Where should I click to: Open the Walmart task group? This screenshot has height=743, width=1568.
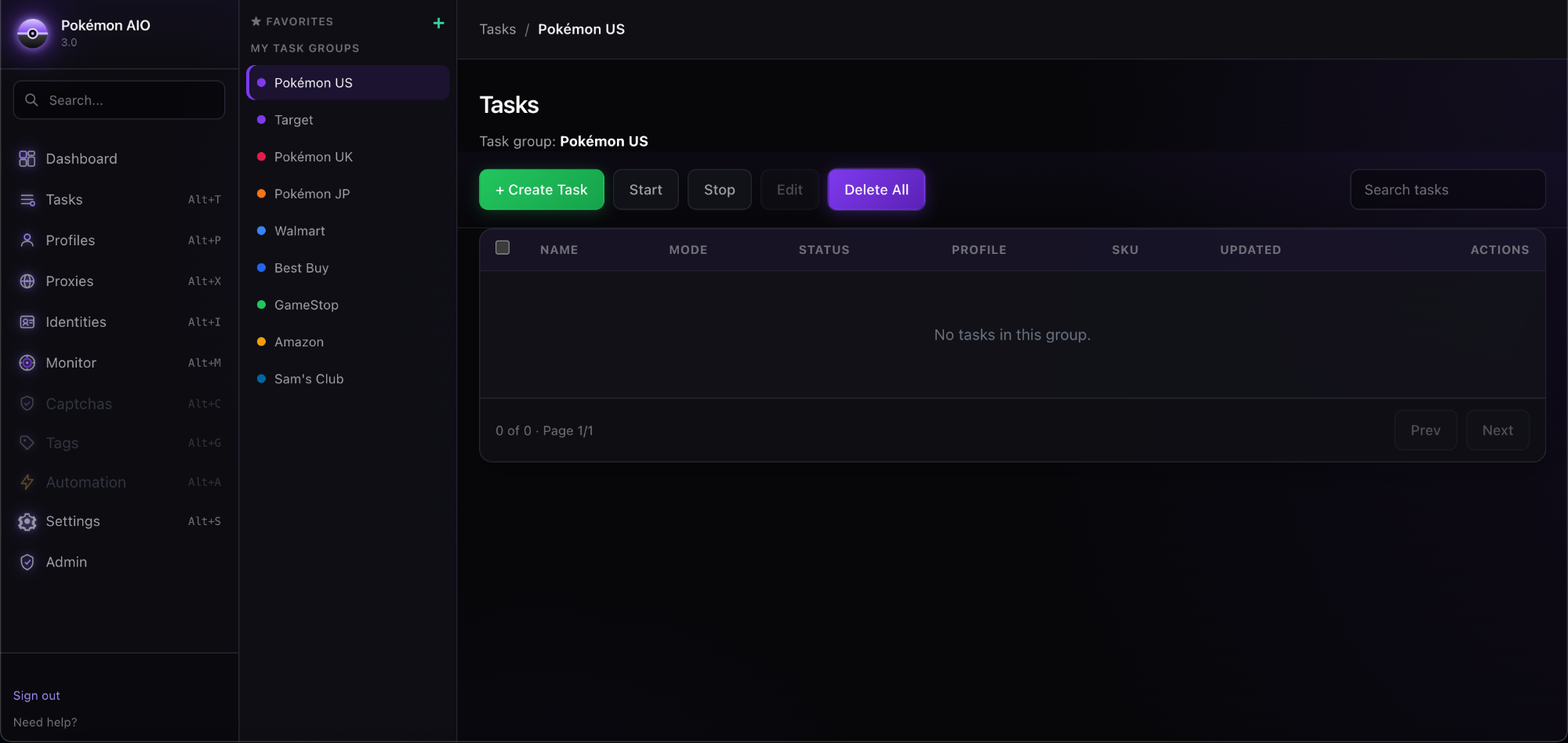[x=348, y=230]
